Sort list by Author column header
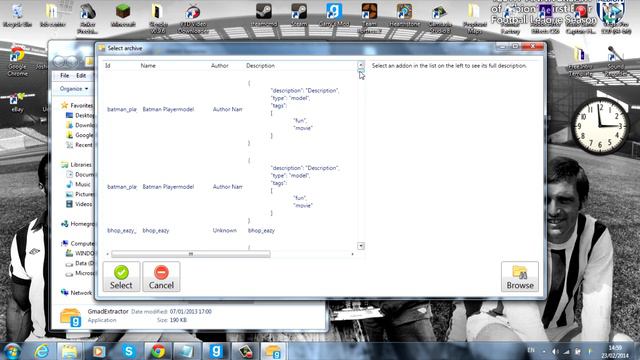Viewport: 640px width, 360px height. [x=220, y=66]
